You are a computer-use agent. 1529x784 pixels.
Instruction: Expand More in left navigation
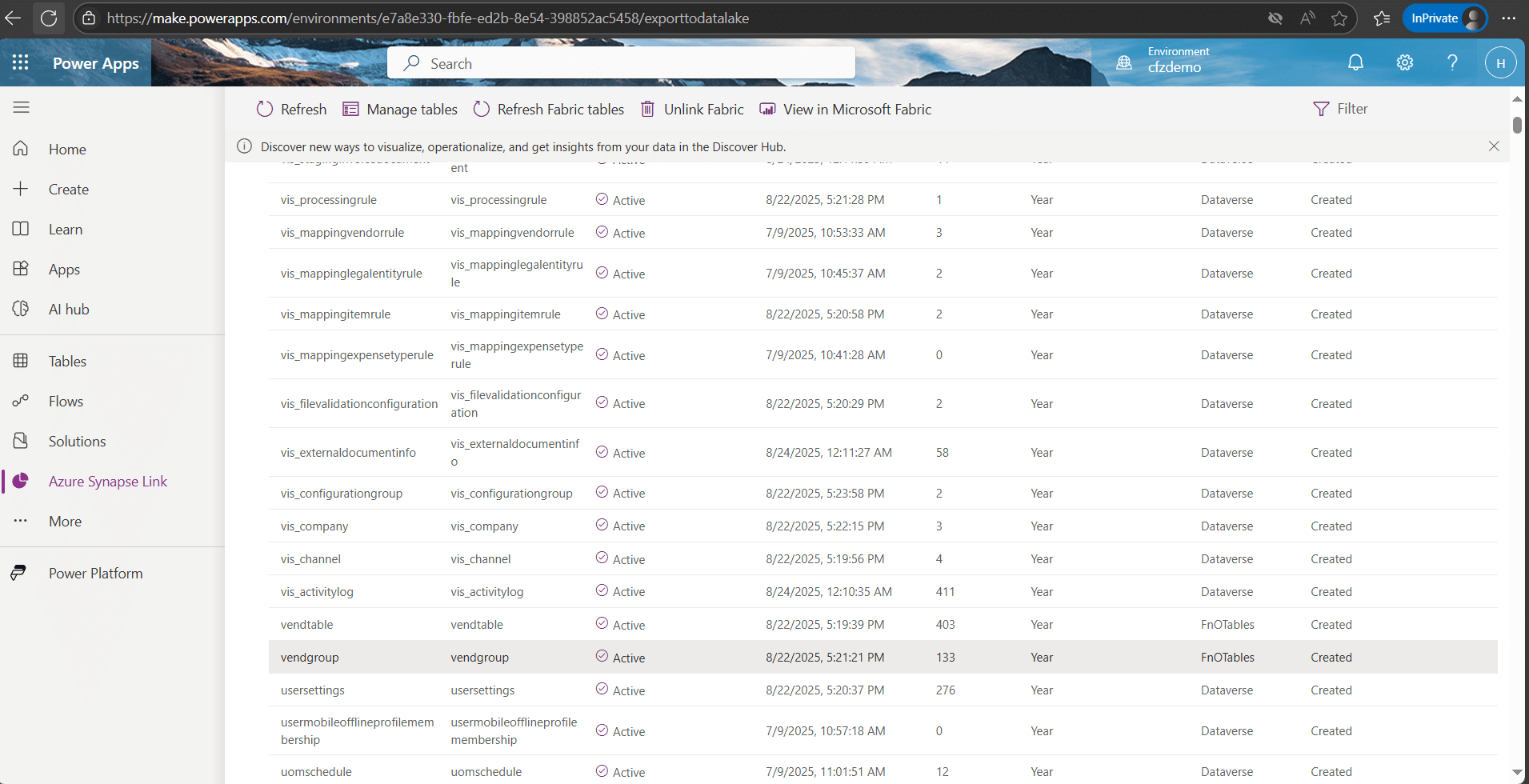click(65, 522)
